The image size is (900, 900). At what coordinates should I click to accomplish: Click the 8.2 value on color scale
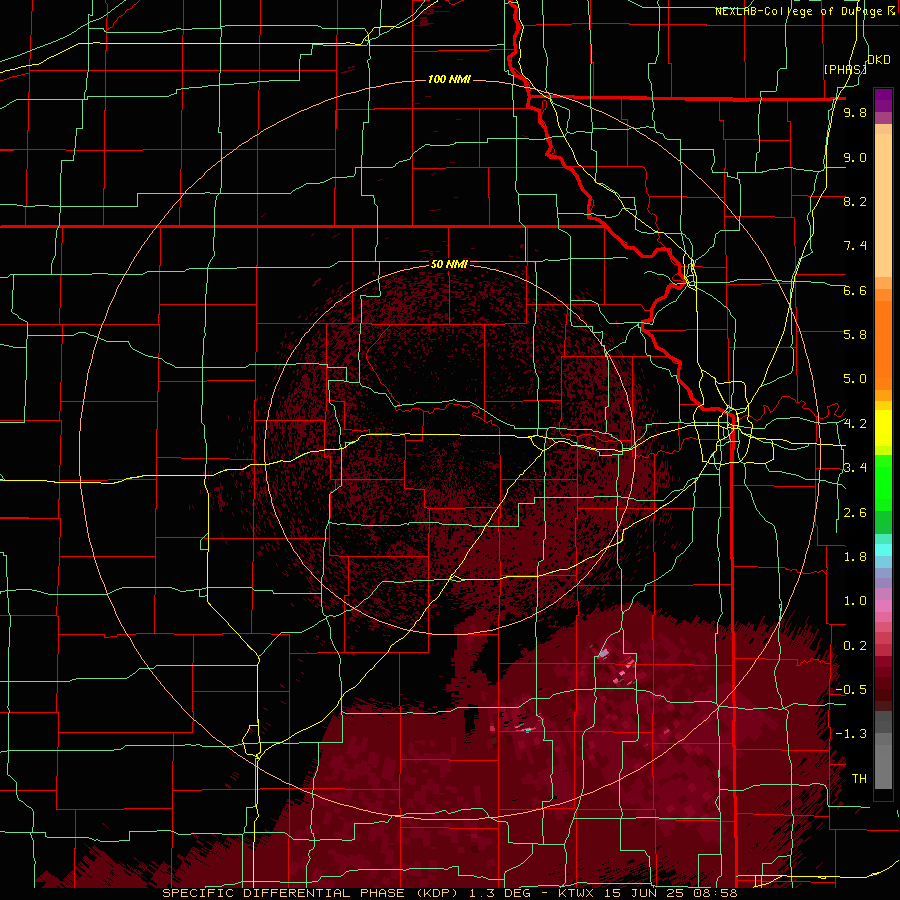855,201
